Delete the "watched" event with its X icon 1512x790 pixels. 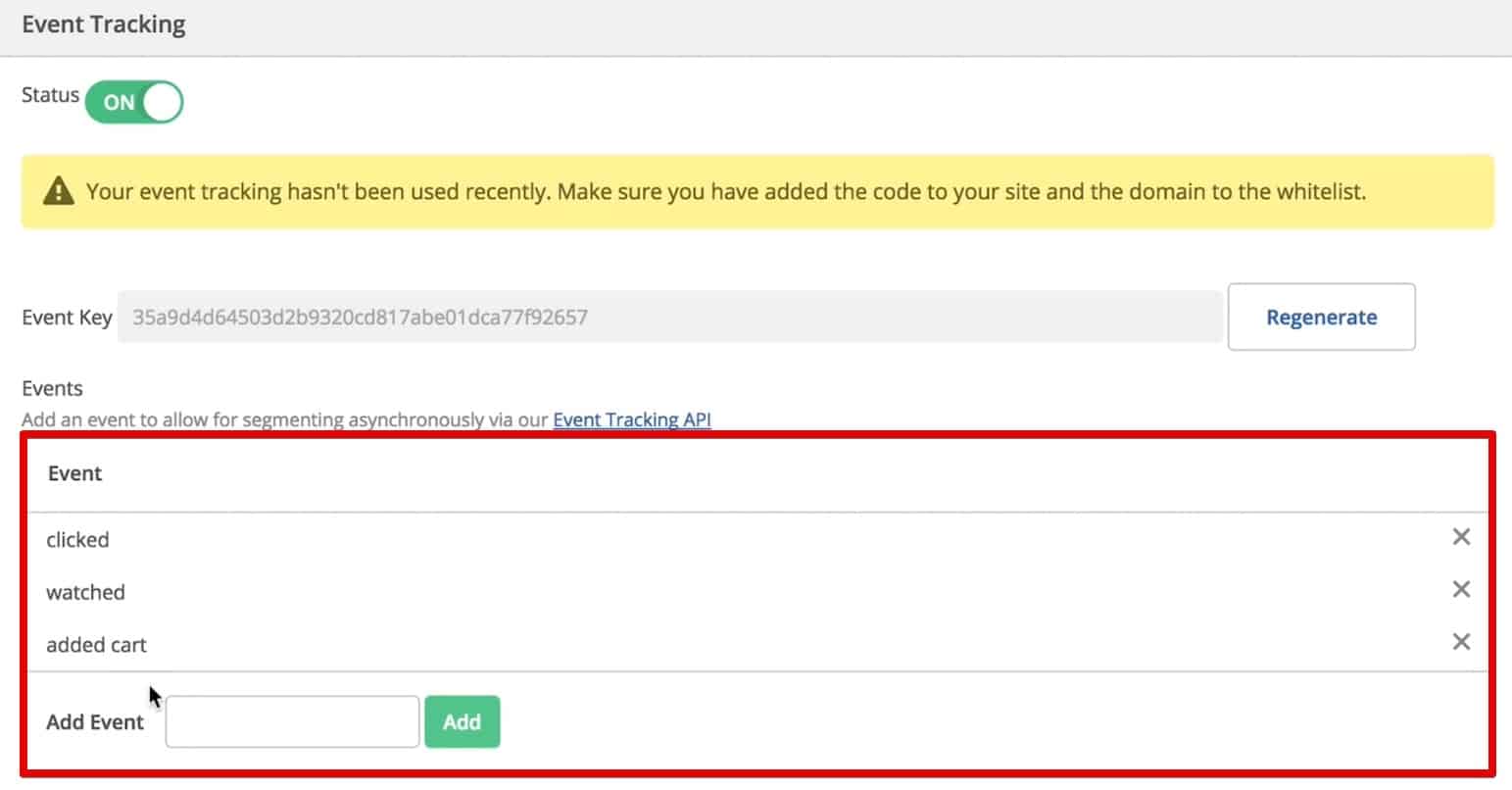pos(1461,589)
